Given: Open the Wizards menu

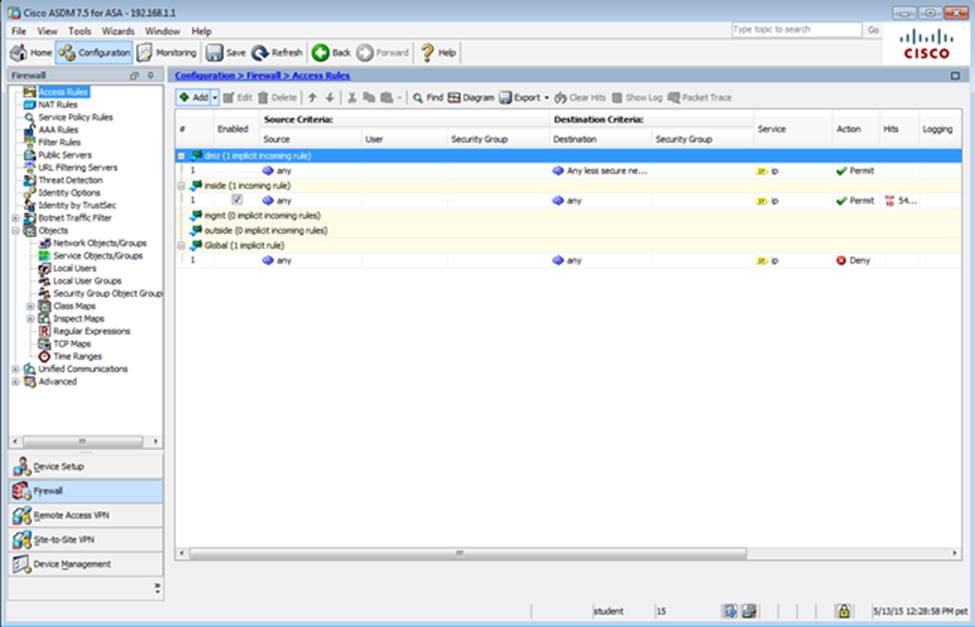Looking at the screenshot, I should 118,31.
